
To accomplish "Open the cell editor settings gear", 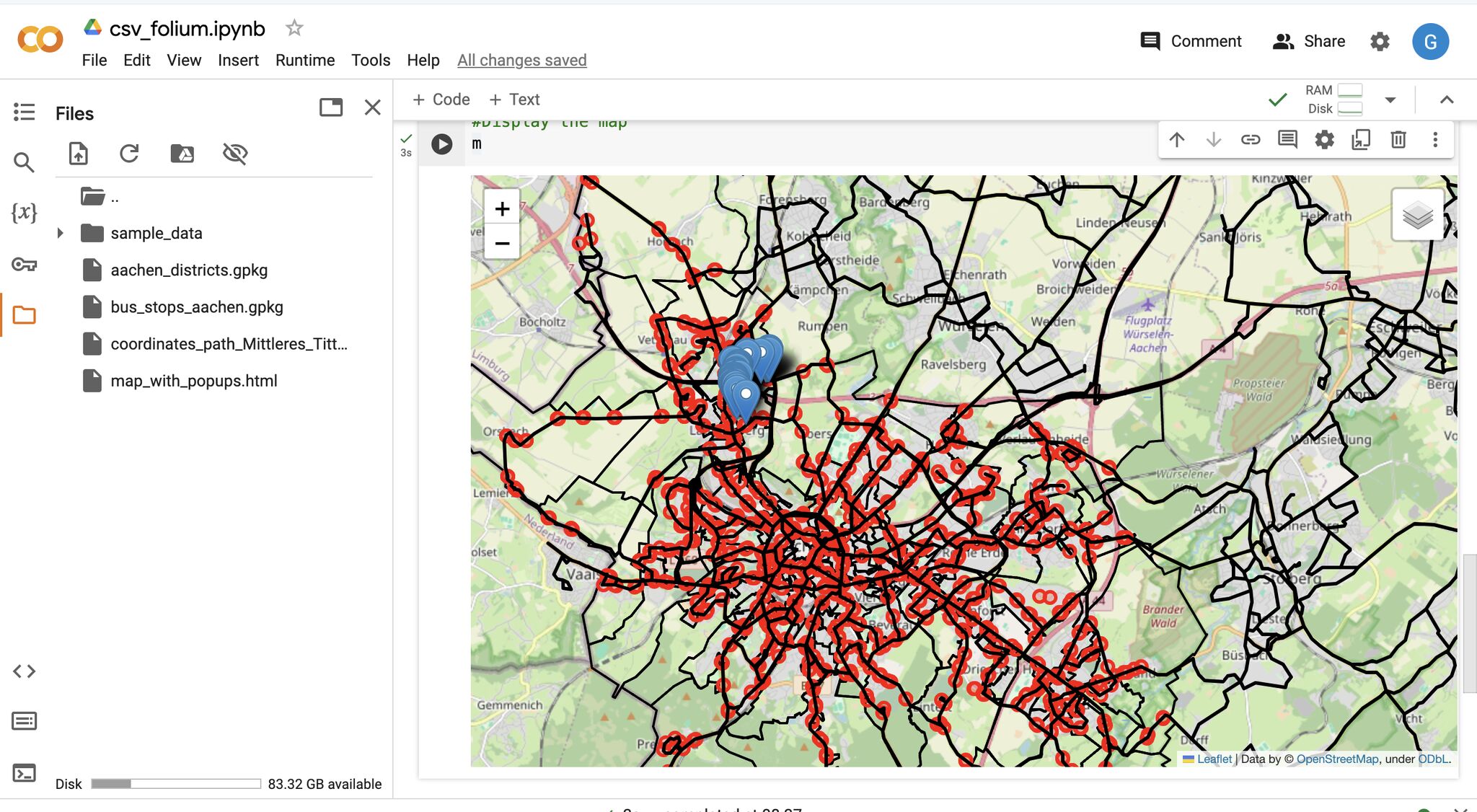I will click(x=1324, y=139).
